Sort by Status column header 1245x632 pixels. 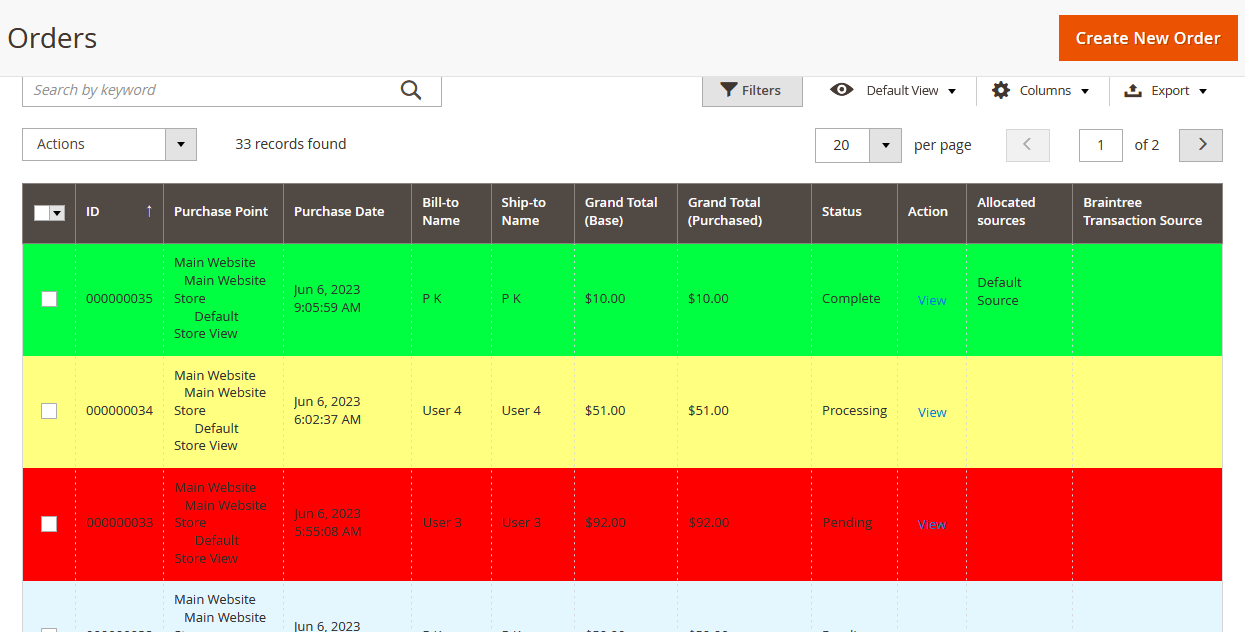click(x=841, y=212)
